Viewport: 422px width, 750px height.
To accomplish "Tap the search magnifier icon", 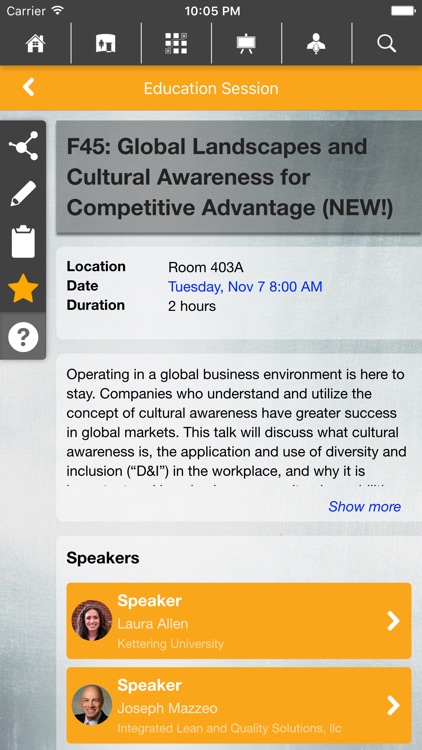I will point(386,44).
